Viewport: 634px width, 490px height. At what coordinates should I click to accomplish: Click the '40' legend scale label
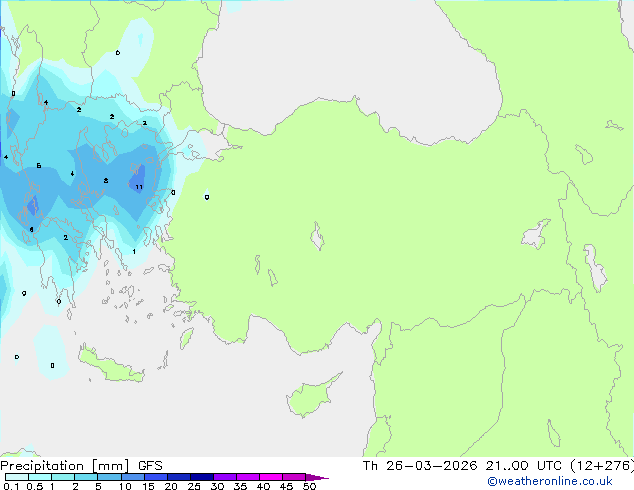(263, 486)
